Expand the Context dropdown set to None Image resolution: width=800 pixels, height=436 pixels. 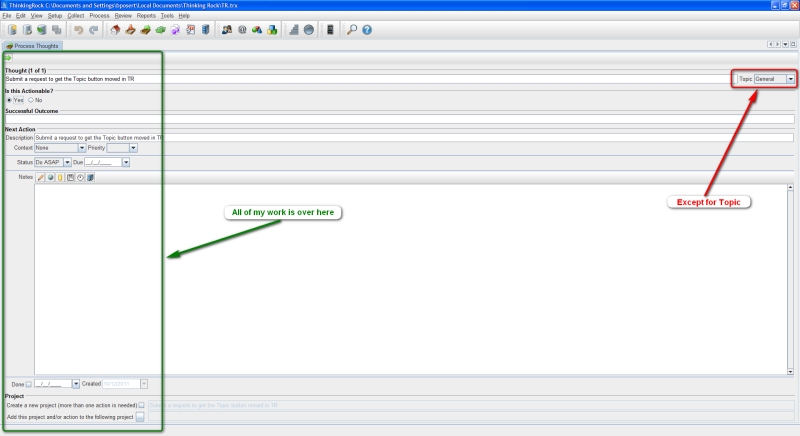[x=81, y=147]
